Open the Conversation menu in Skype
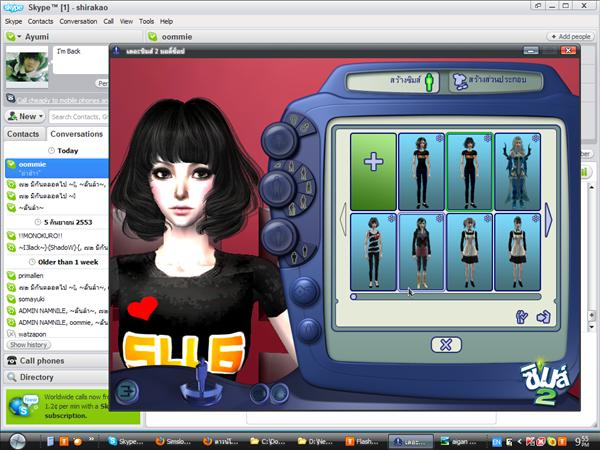 click(x=78, y=21)
